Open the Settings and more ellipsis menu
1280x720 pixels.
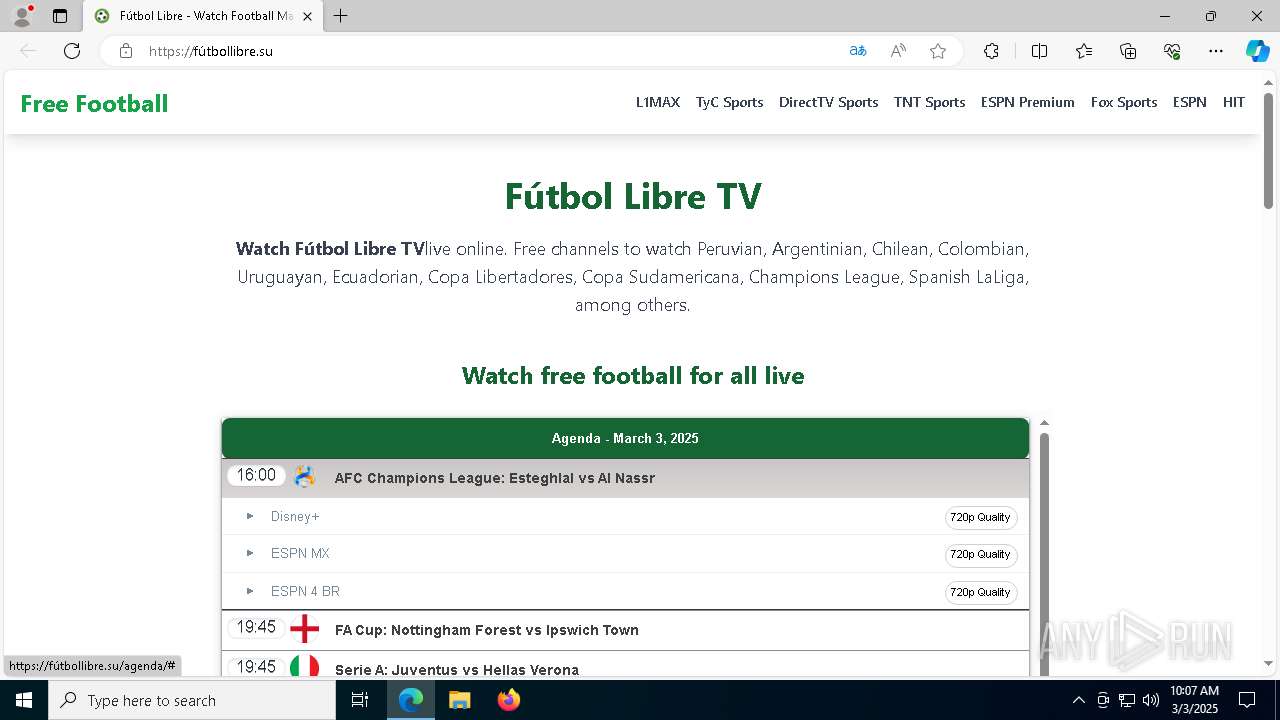[x=1216, y=51]
